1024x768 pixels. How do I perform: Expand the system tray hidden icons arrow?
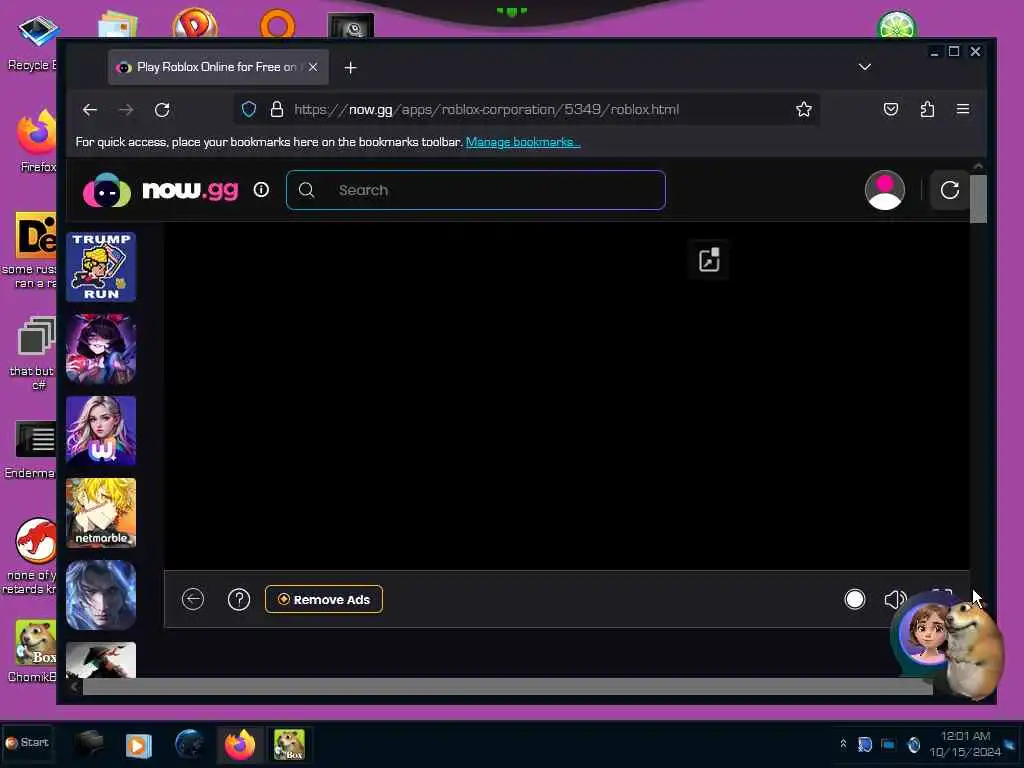pos(843,743)
